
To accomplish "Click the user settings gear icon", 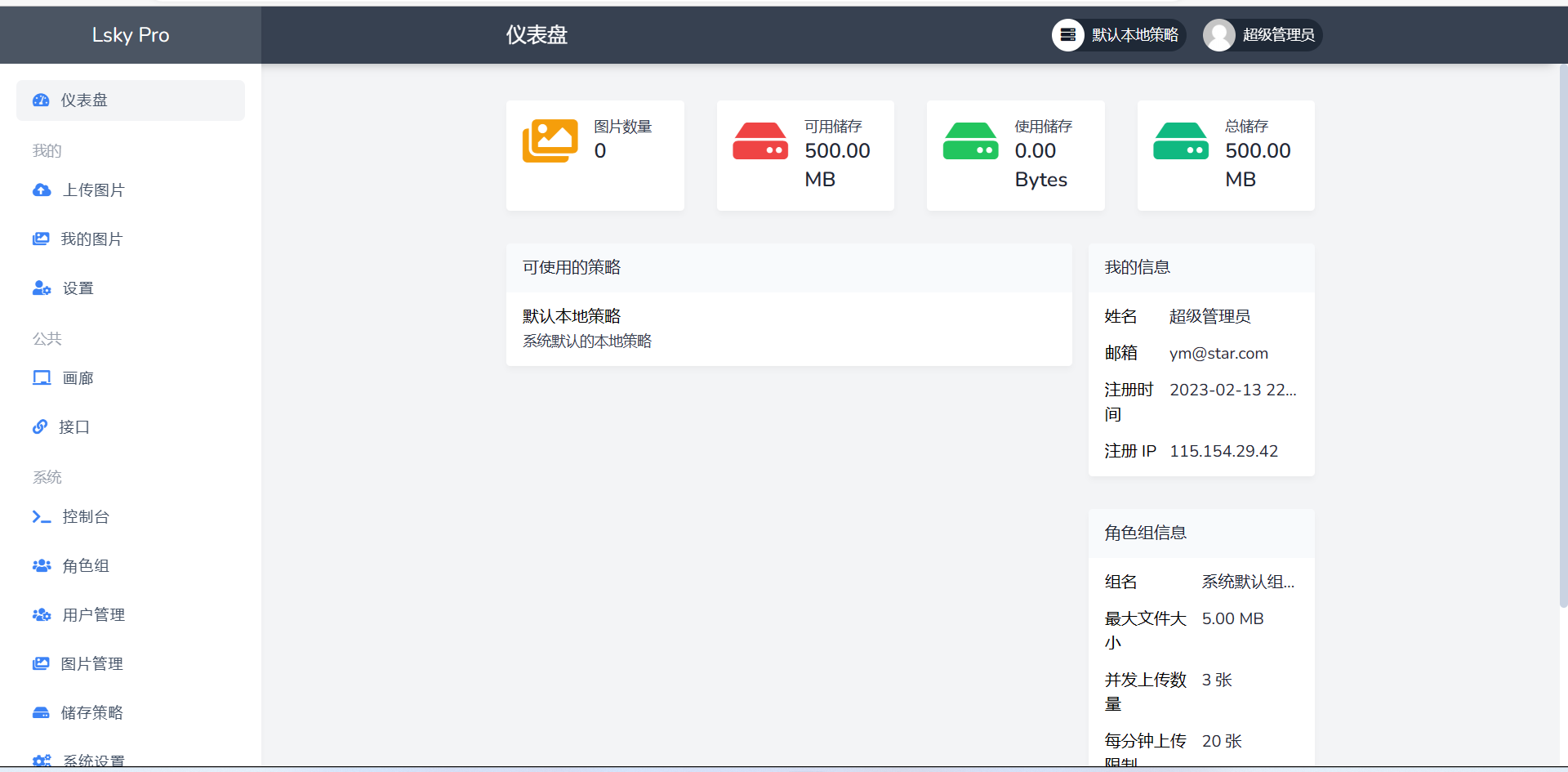I will click(42, 288).
